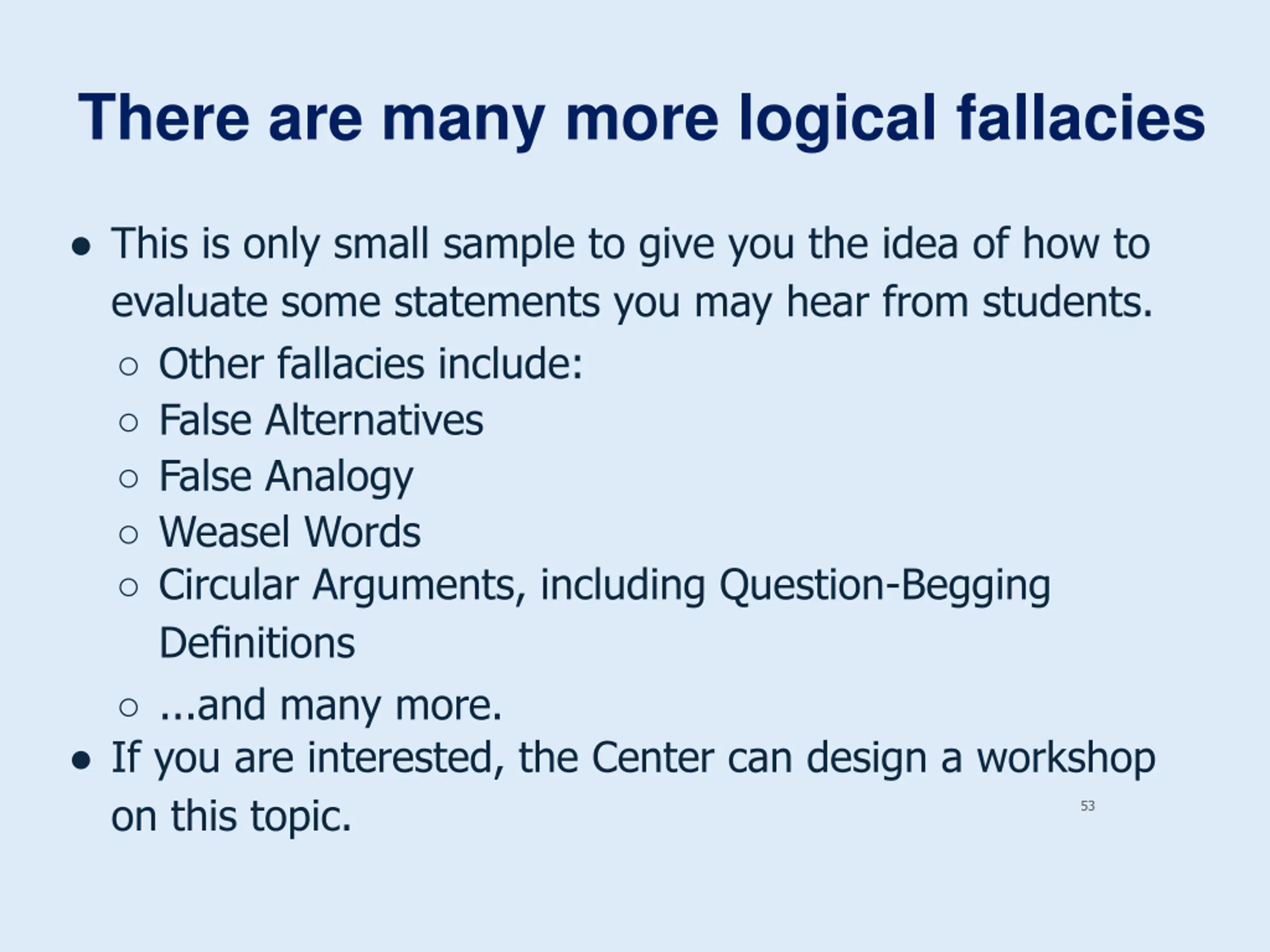
Task: Click the hollow bullet beside "False Alternatives"
Action: tap(128, 423)
